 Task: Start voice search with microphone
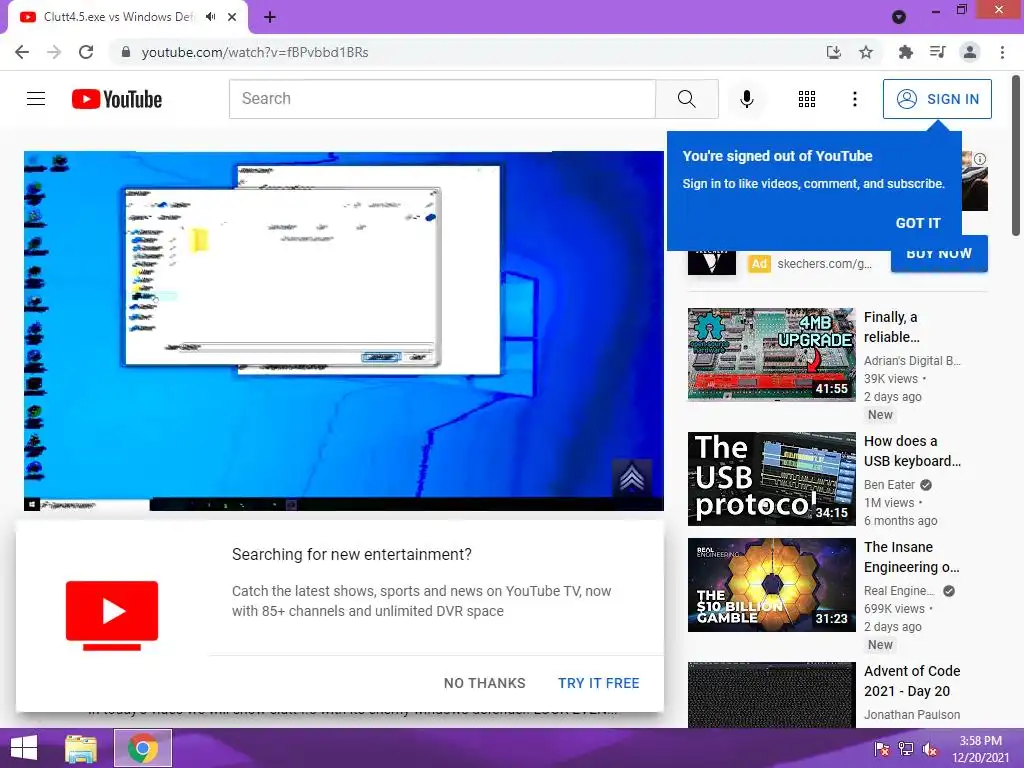click(x=746, y=99)
